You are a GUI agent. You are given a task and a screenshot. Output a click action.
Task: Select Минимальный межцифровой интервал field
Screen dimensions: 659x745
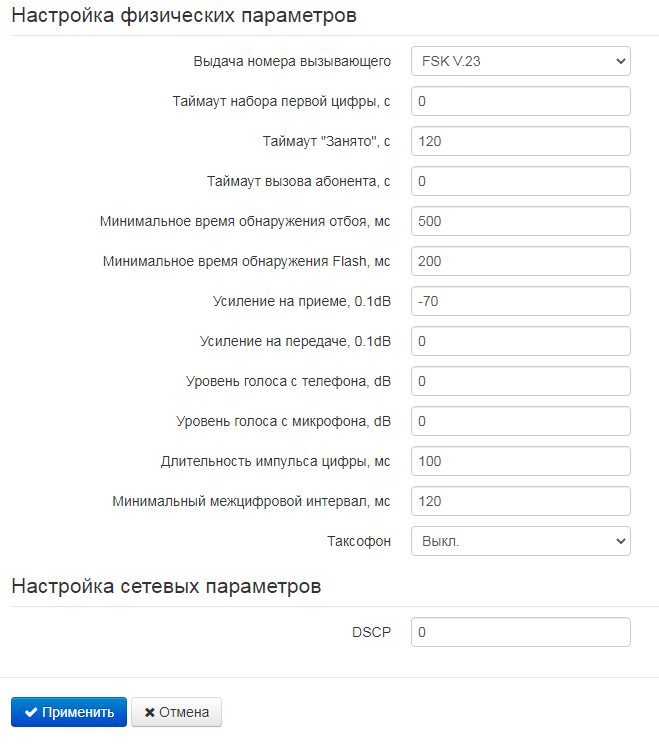pyautogui.click(x=520, y=501)
